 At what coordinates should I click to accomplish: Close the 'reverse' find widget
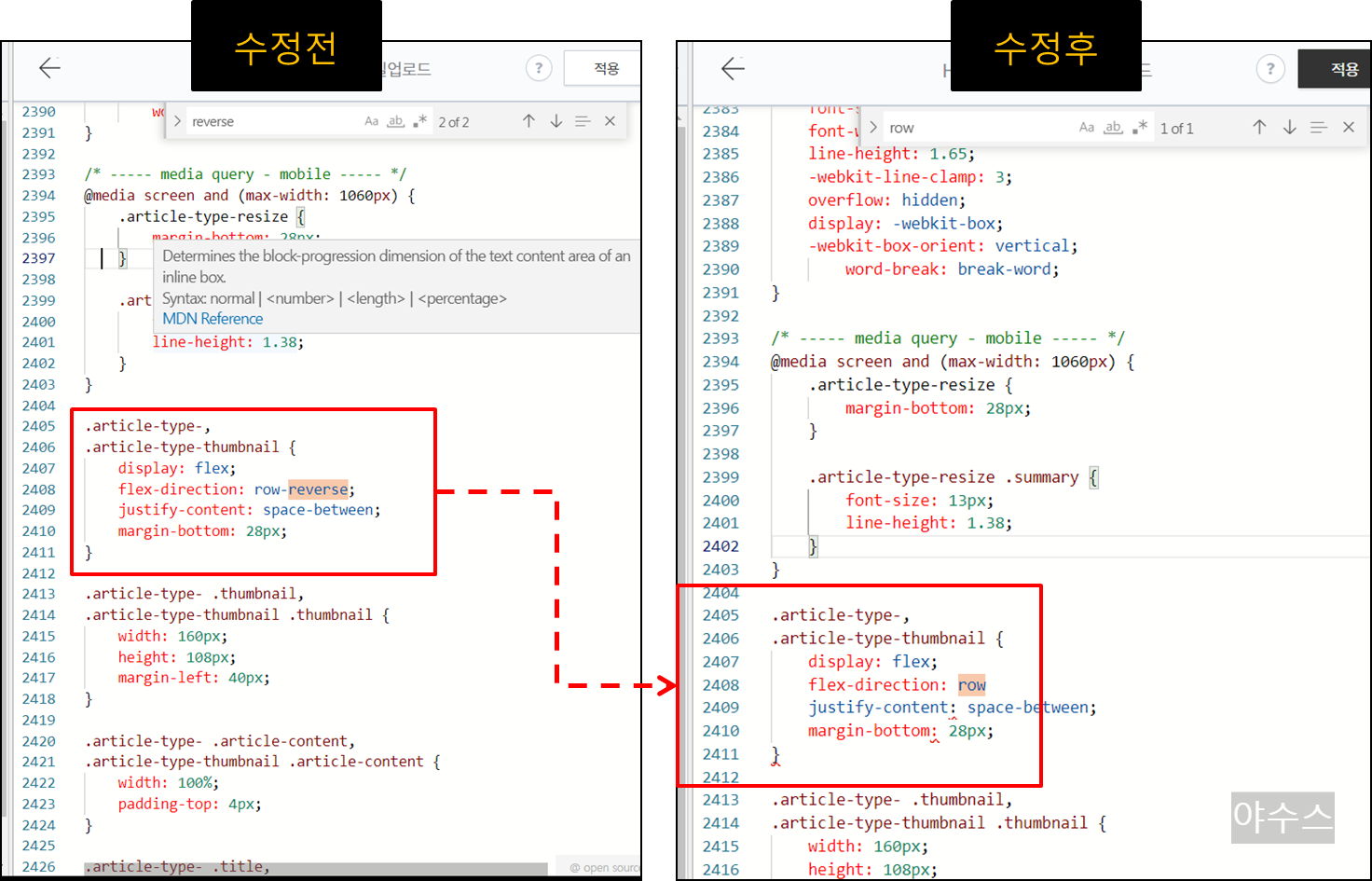tap(610, 121)
